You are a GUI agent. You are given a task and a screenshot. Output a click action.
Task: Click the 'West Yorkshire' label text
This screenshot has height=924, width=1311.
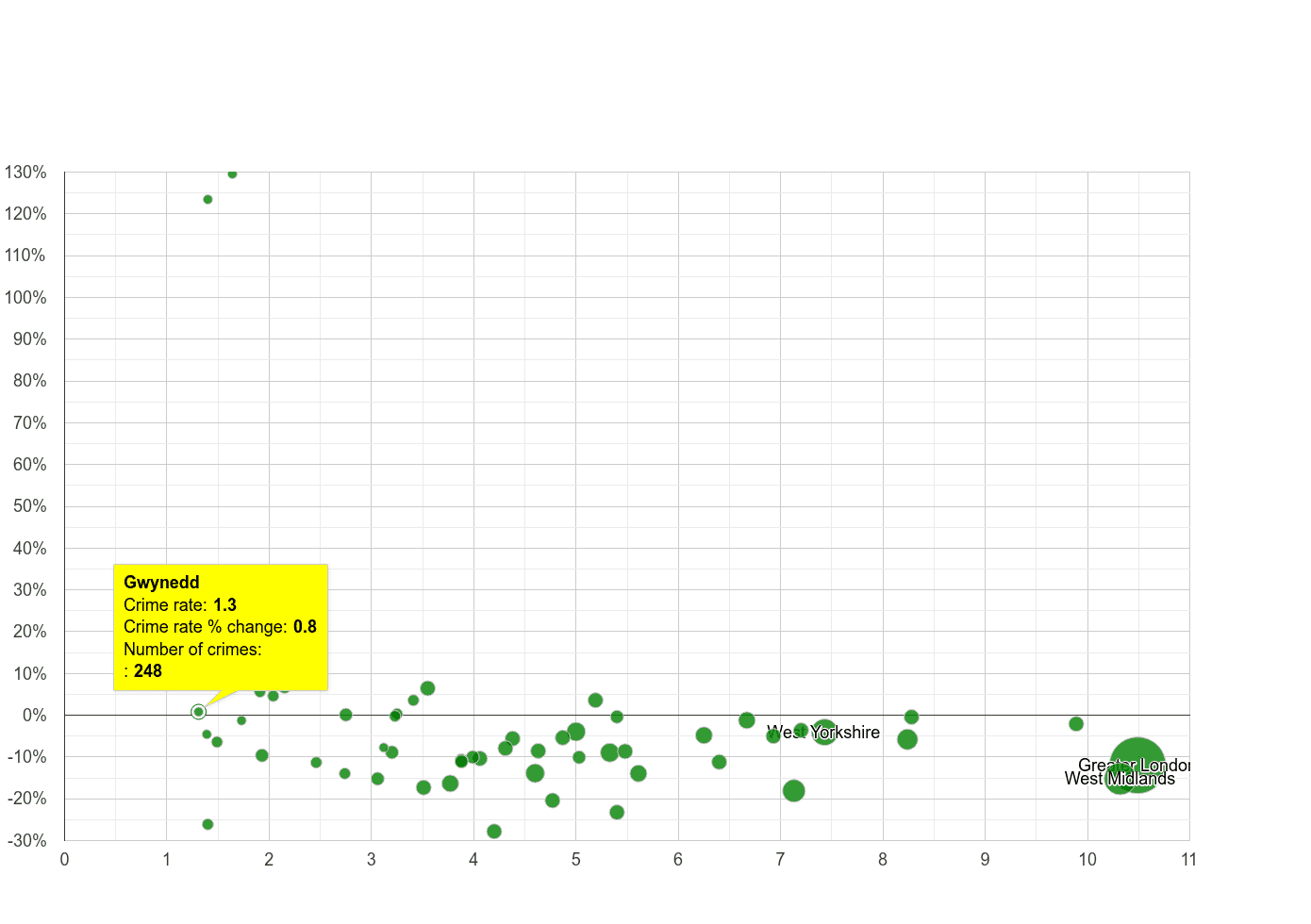click(x=823, y=733)
